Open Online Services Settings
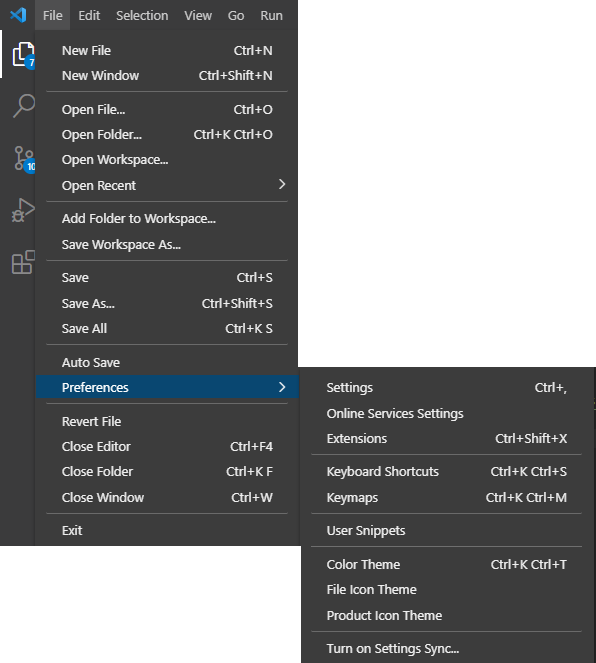596x663 pixels. coord(447,414)
